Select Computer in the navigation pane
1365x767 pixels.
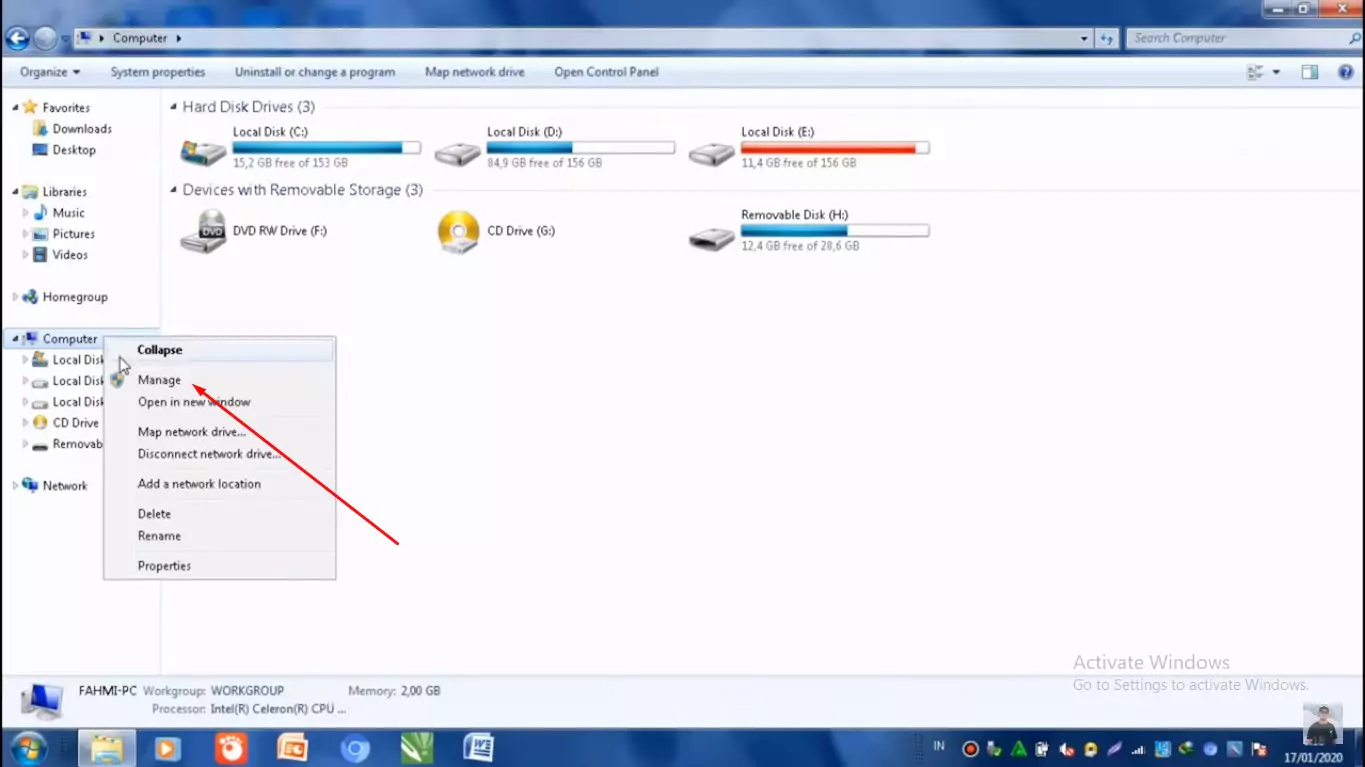[x=70, y=339]
